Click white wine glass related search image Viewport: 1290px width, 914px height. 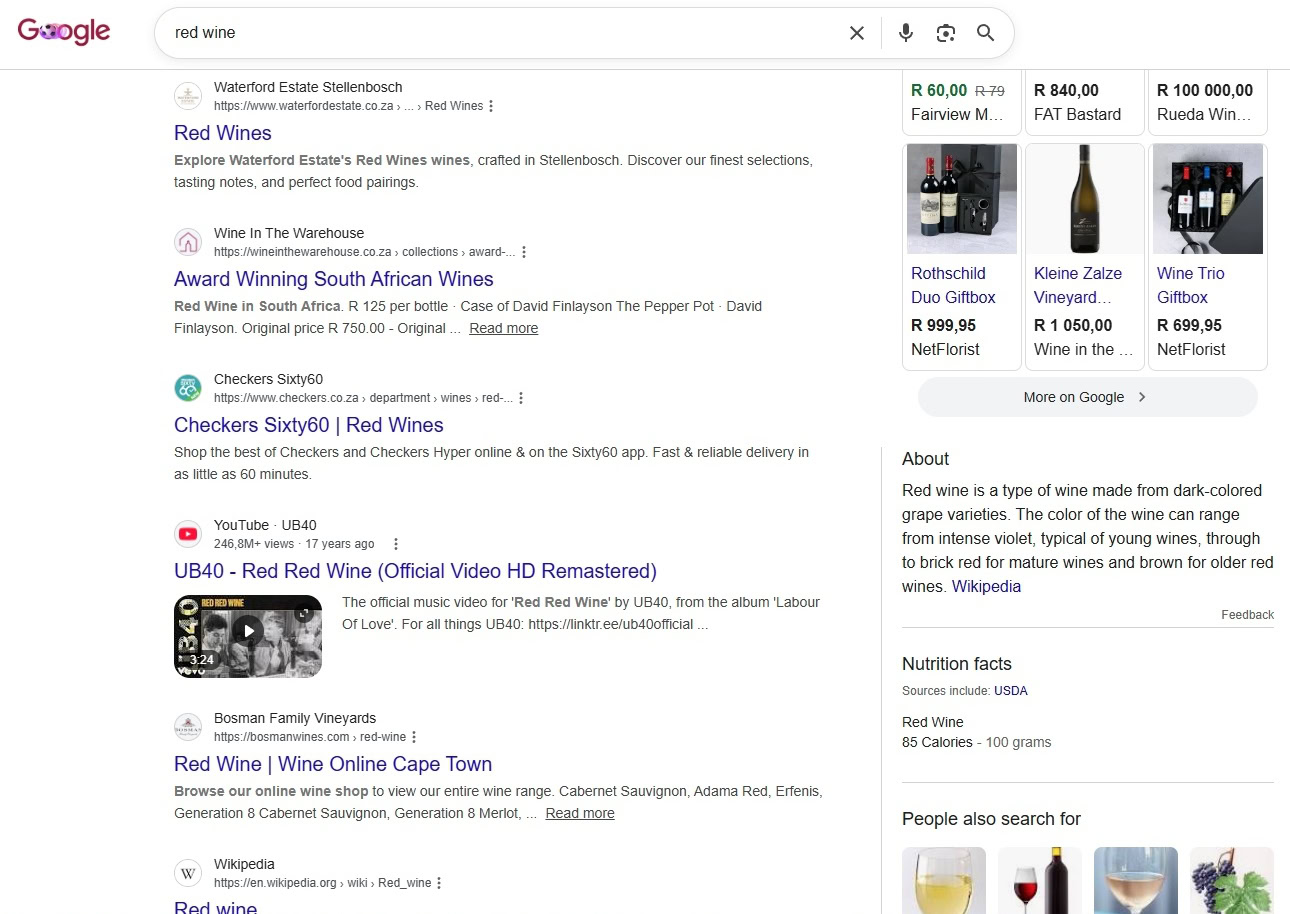[944, 880]
